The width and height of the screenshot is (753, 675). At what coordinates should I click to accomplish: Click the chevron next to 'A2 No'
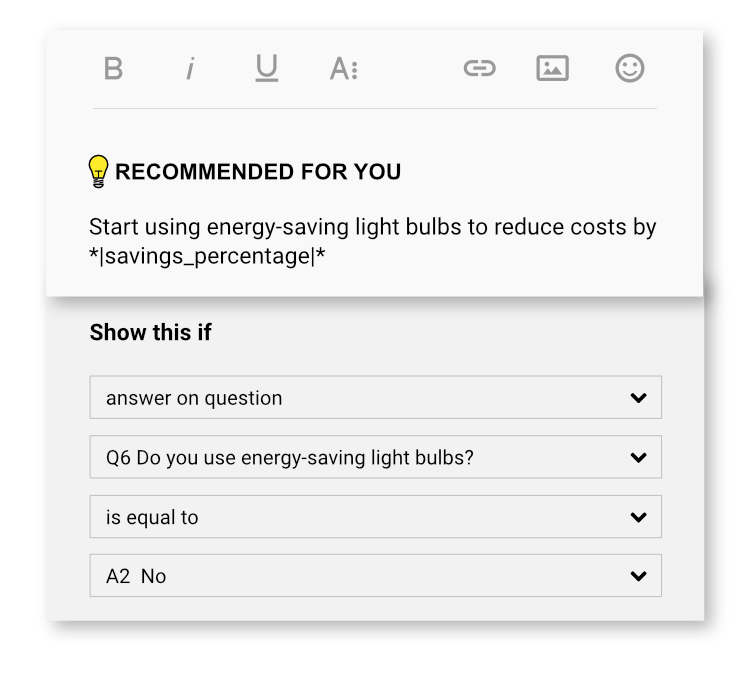639,576
